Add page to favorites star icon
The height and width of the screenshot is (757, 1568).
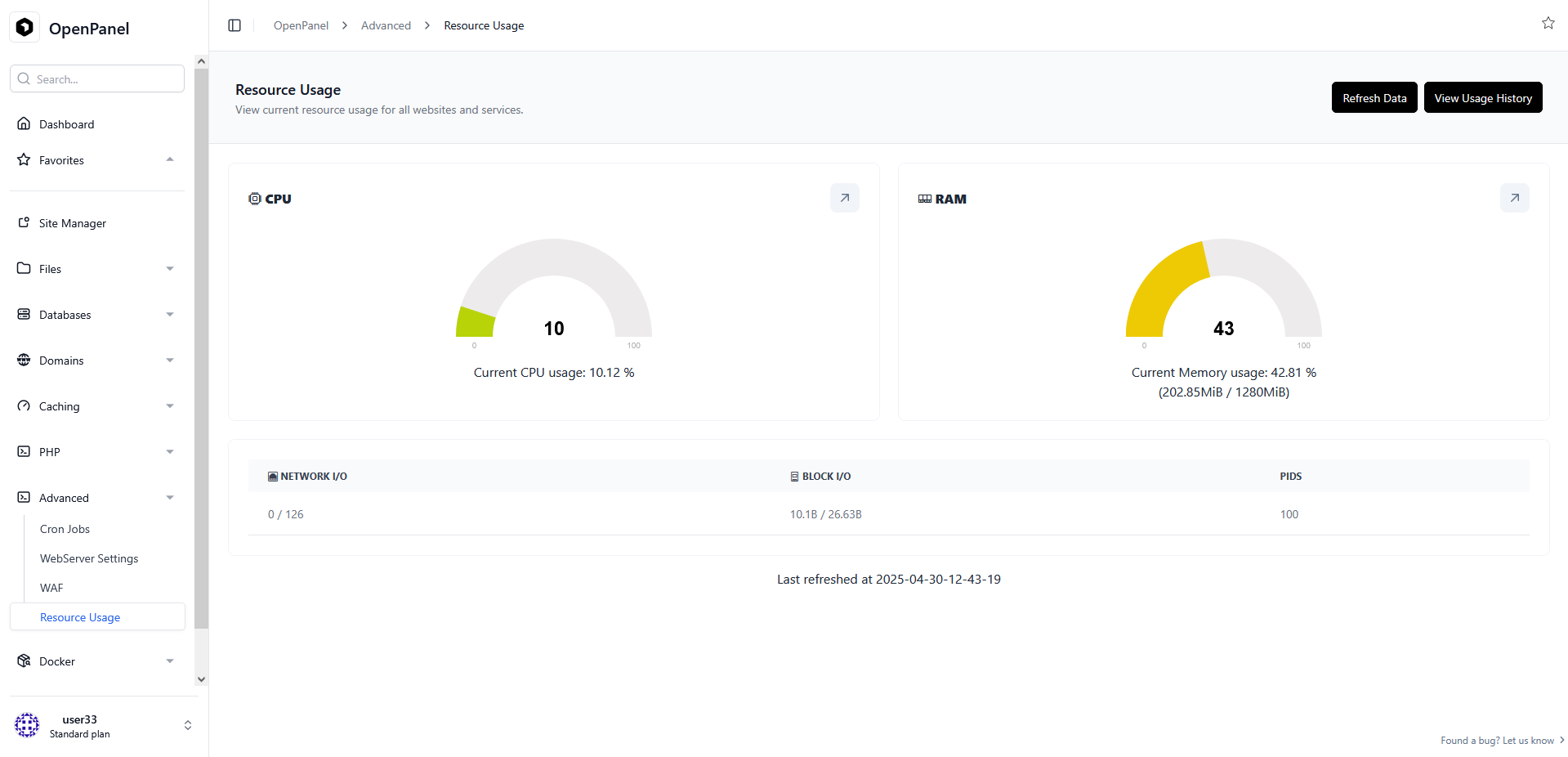[1548, 23]
